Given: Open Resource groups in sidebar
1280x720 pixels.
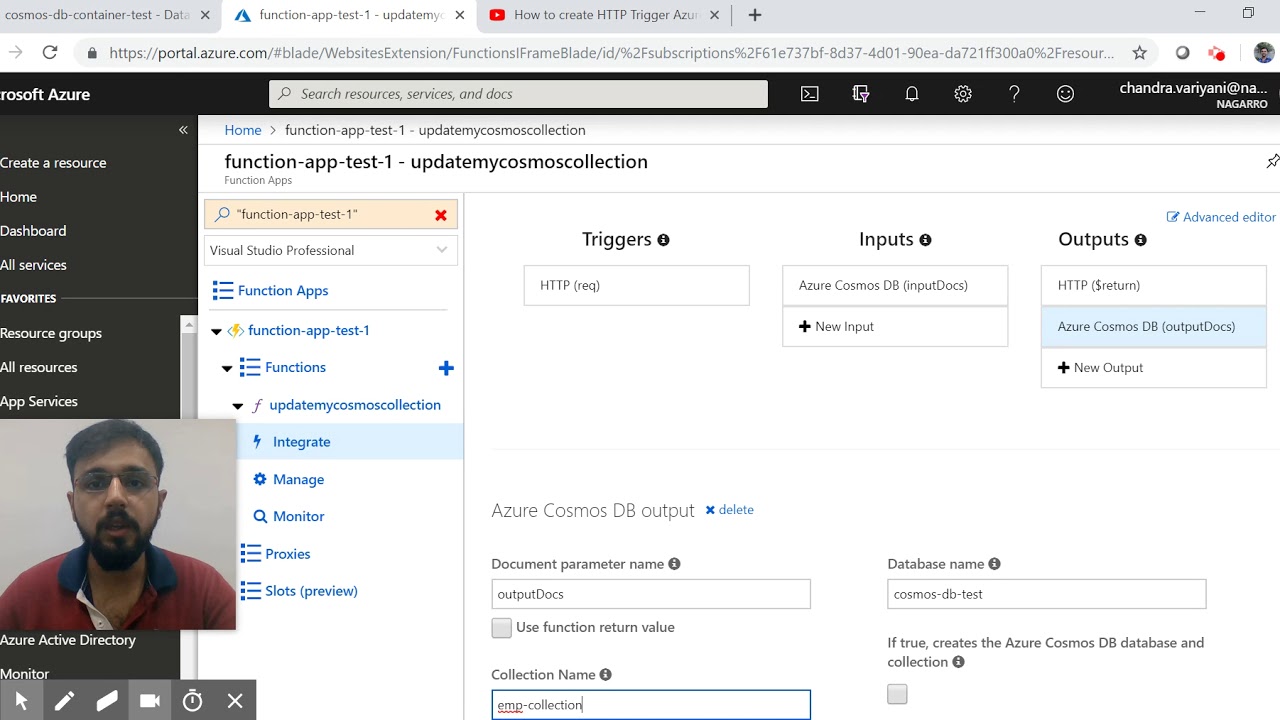Looking at the screenshot, I should coord(51,333).
